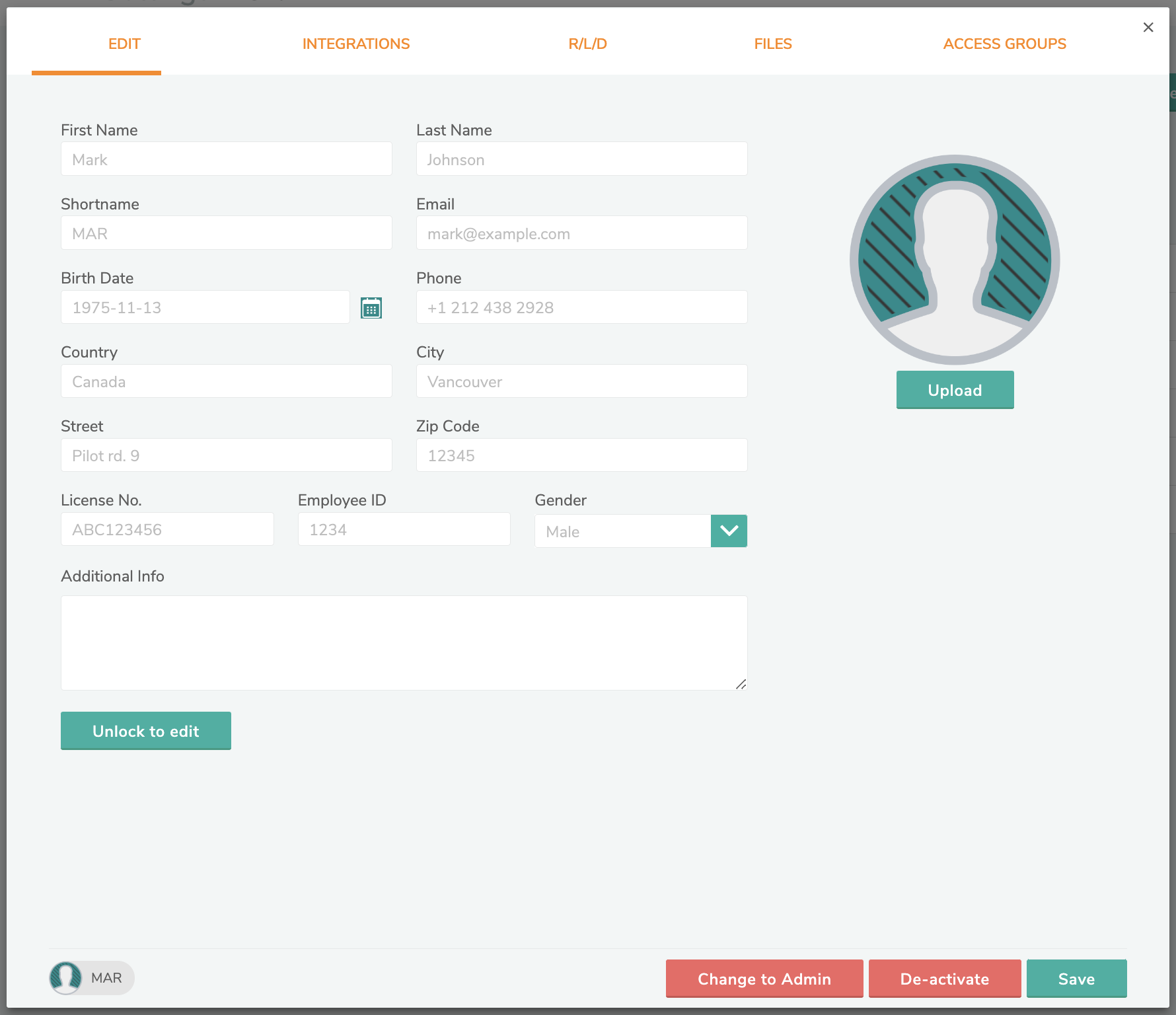The image size is (1176, 1015).
Task: Click the large profile avatar picture
Action: click(955, 260)
